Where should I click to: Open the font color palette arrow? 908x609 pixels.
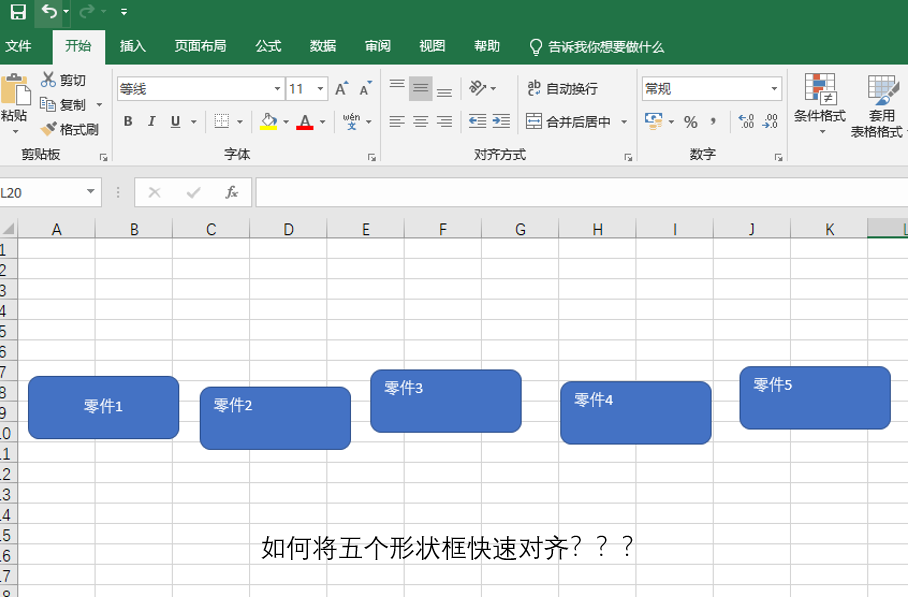tap(323, 122)
